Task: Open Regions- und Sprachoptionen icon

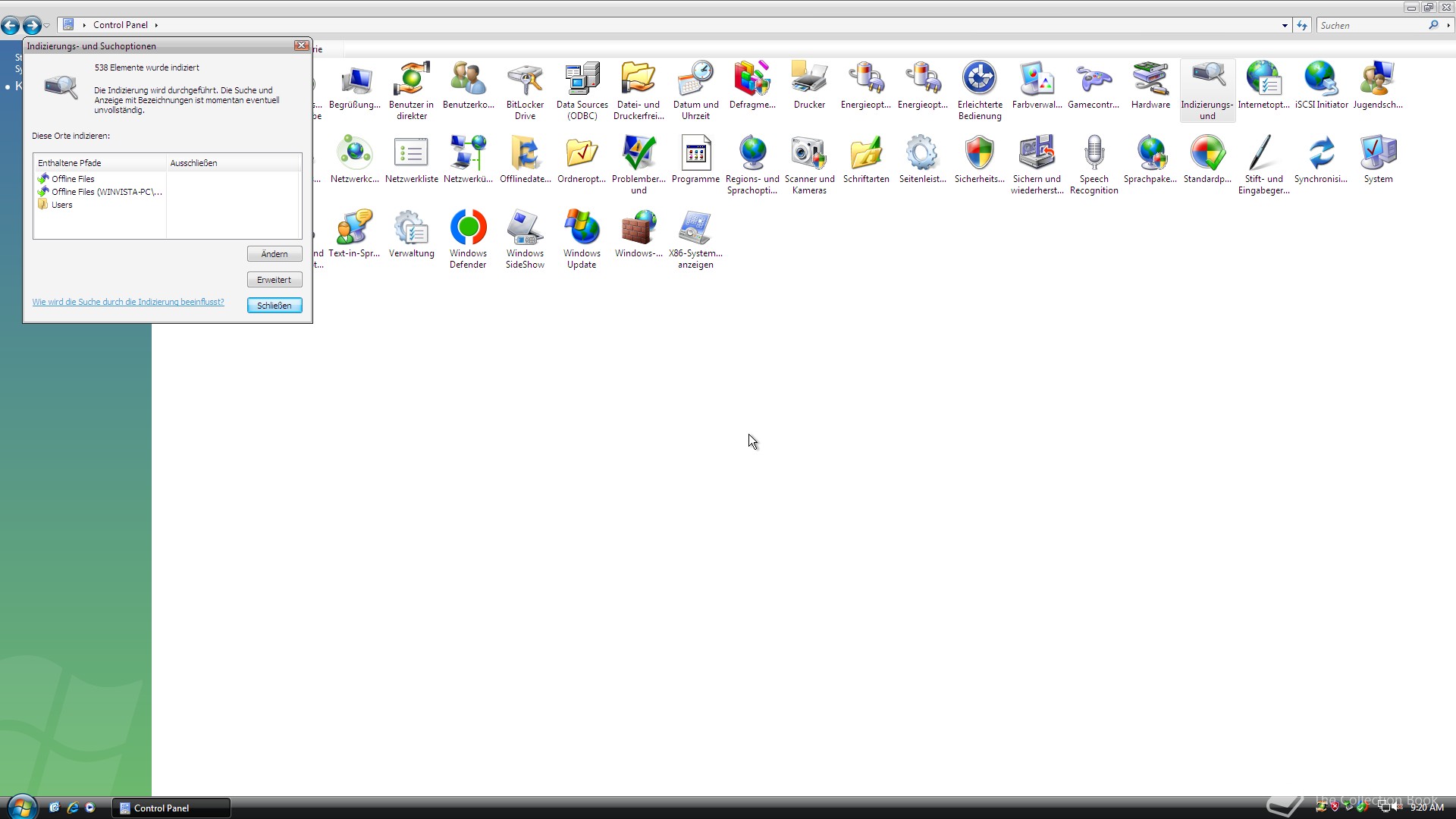Action: pos(752,165)
